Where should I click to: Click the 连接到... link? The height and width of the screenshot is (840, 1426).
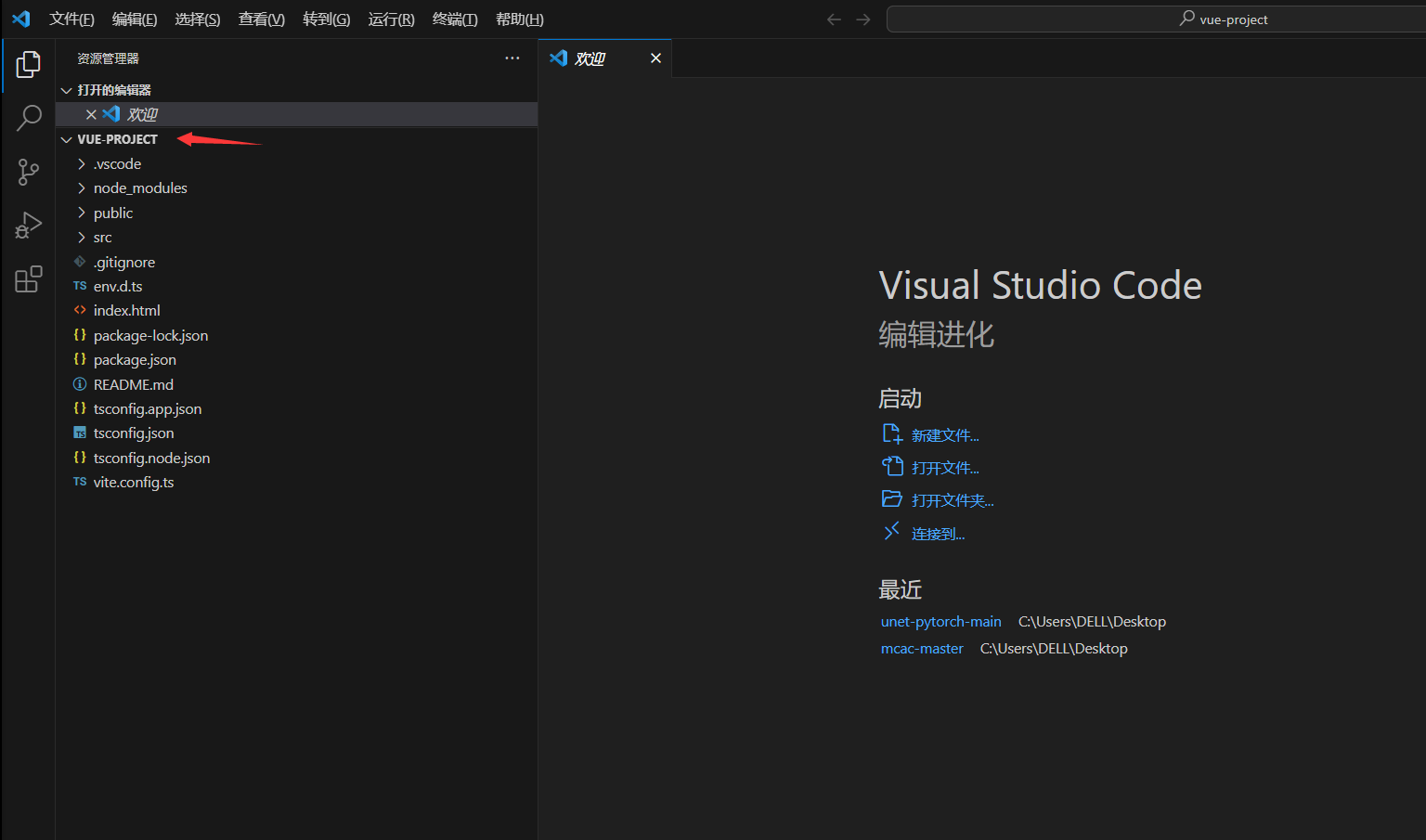coord(938,534)
